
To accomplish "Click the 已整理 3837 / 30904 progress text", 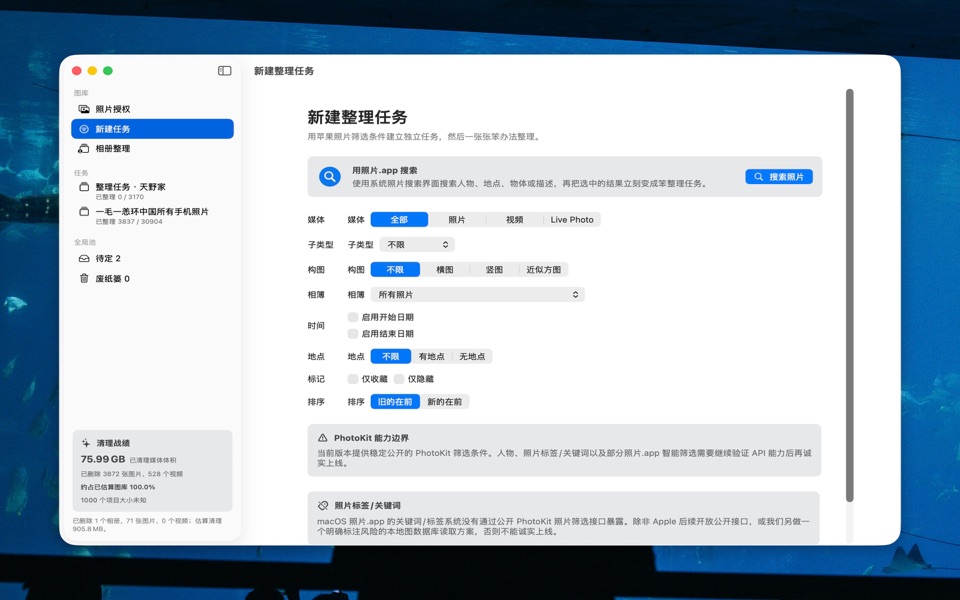I will click(129, 222).
